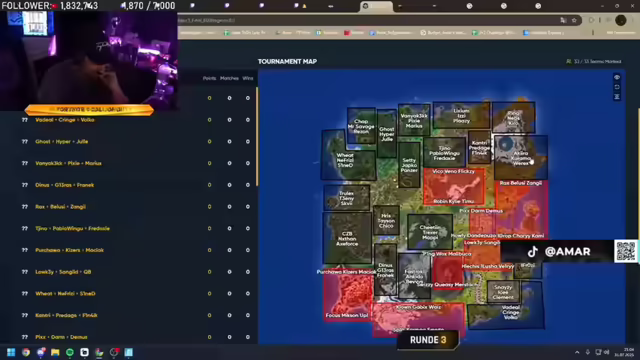Select the active browser tab
The height and width of the screenshot is (360, 640).
[x=376, y=6]
